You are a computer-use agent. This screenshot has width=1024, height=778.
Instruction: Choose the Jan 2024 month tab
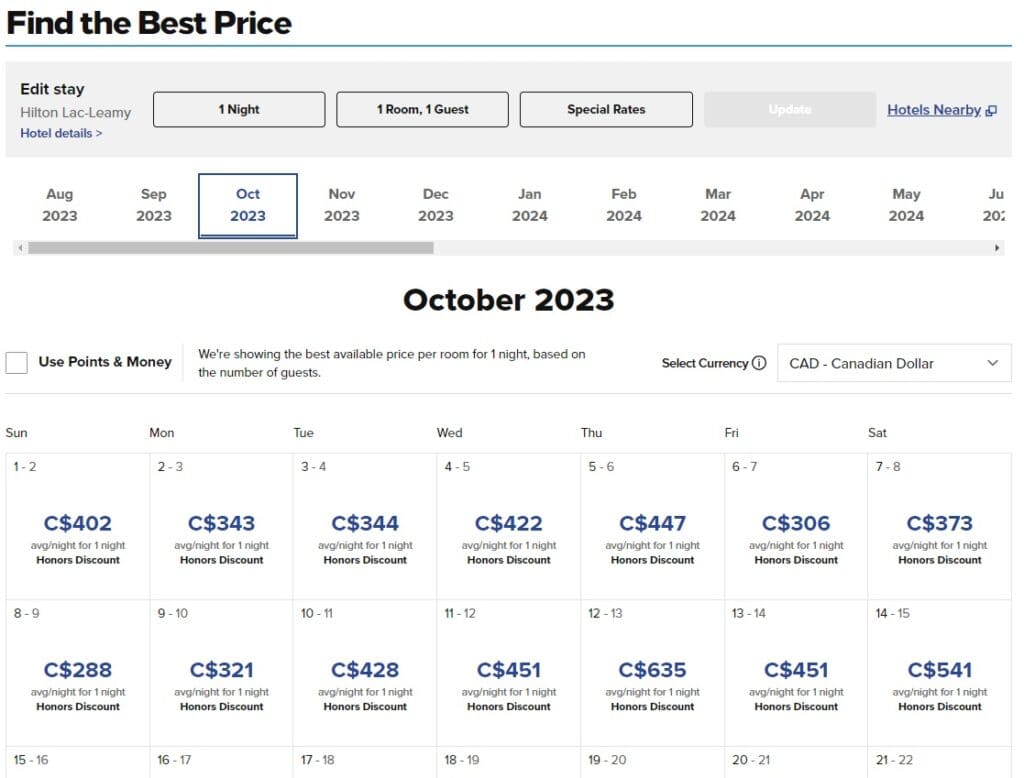(530, 205)
